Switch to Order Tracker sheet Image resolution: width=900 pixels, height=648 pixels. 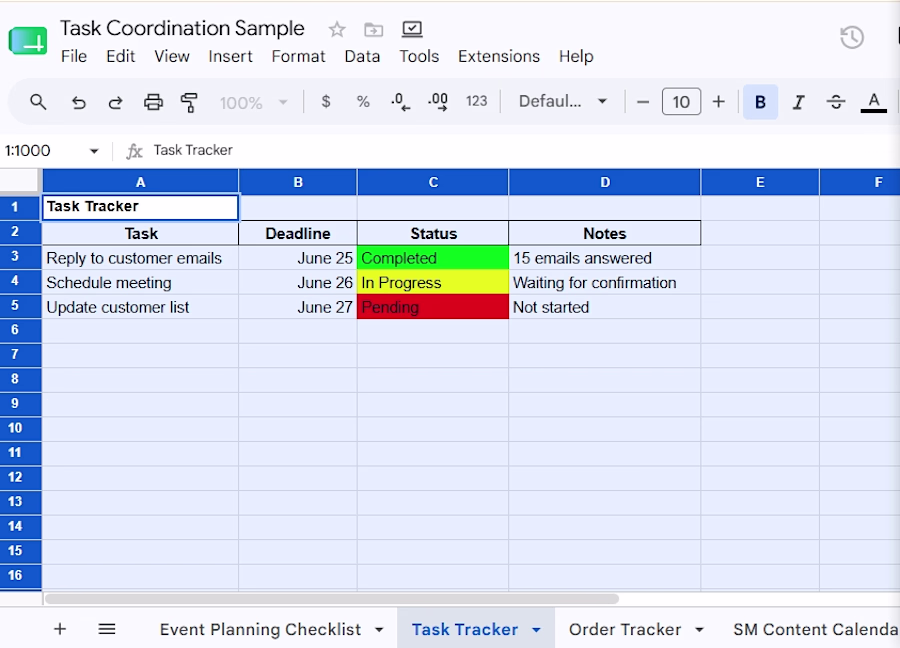click(625, 630)
